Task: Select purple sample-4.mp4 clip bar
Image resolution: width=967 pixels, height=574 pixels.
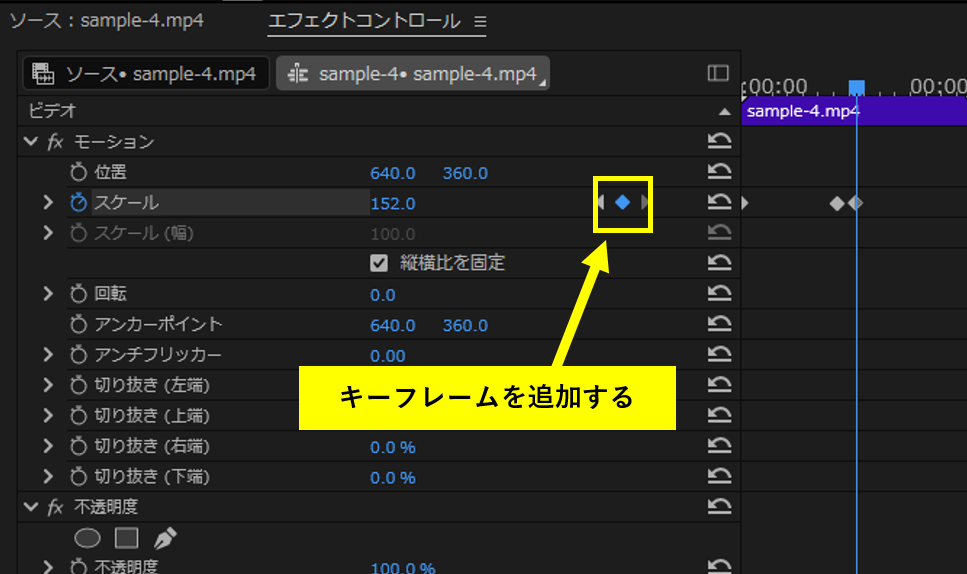Action: (x=854, y=111)
